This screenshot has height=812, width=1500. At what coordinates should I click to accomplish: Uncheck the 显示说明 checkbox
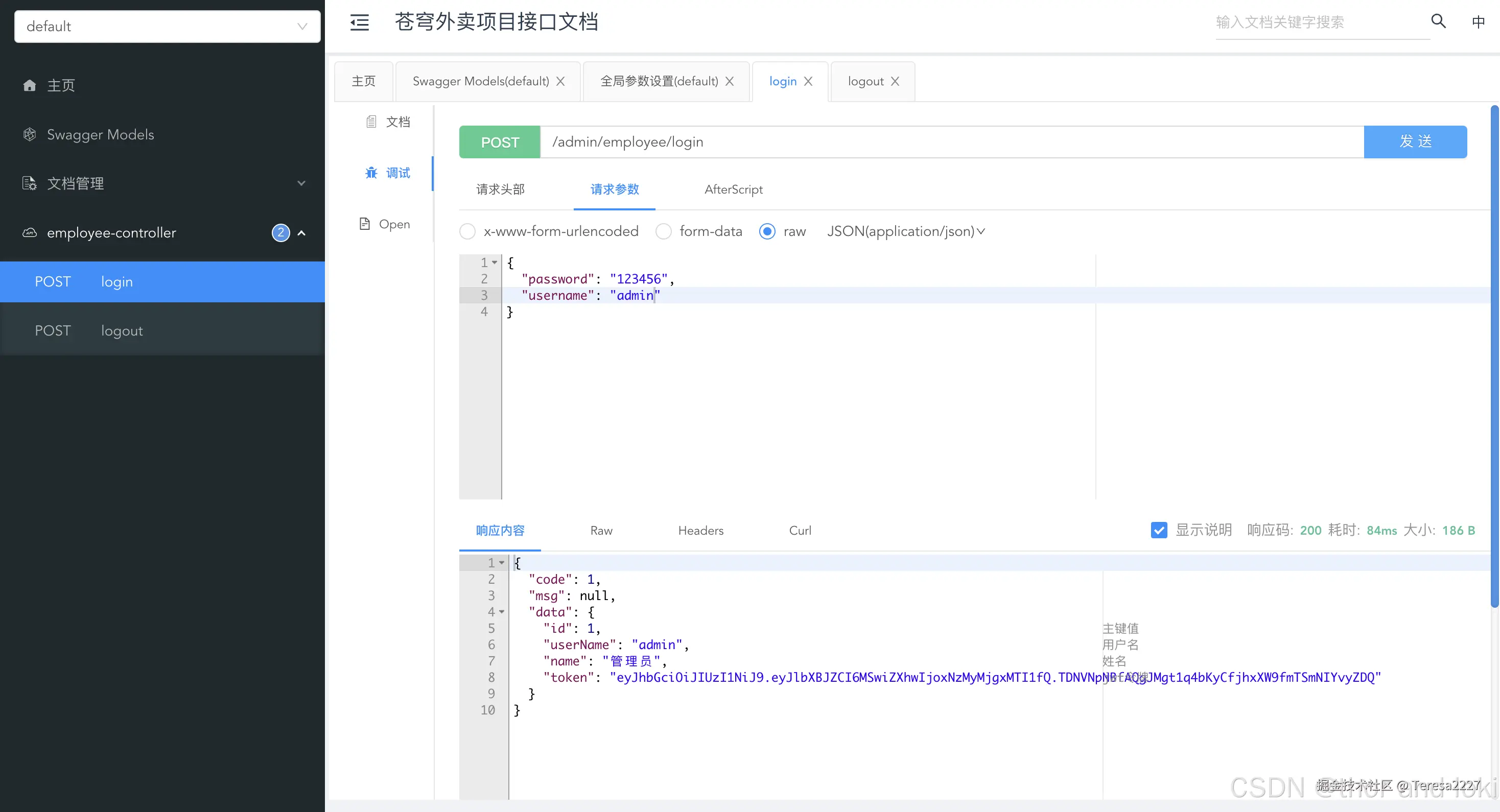(1159, 530)
